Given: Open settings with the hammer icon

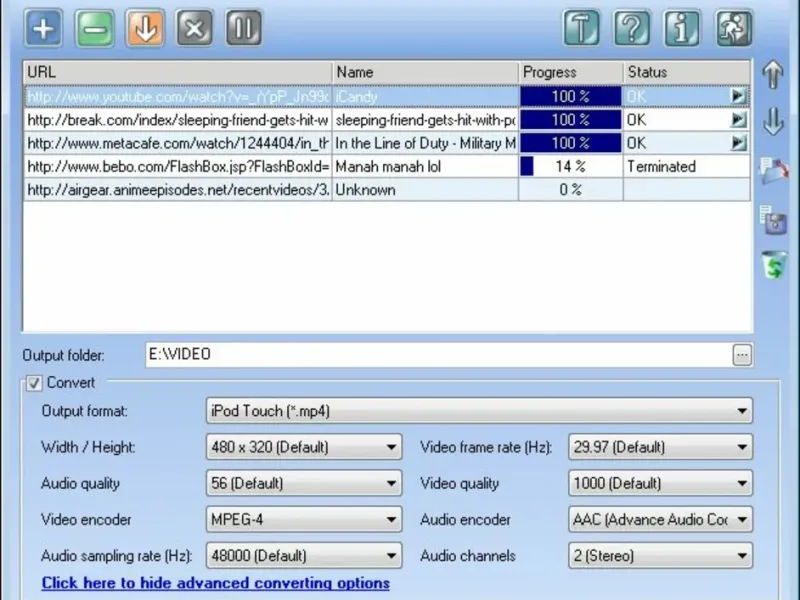Looking at the screenshot, I should (581, 28).
